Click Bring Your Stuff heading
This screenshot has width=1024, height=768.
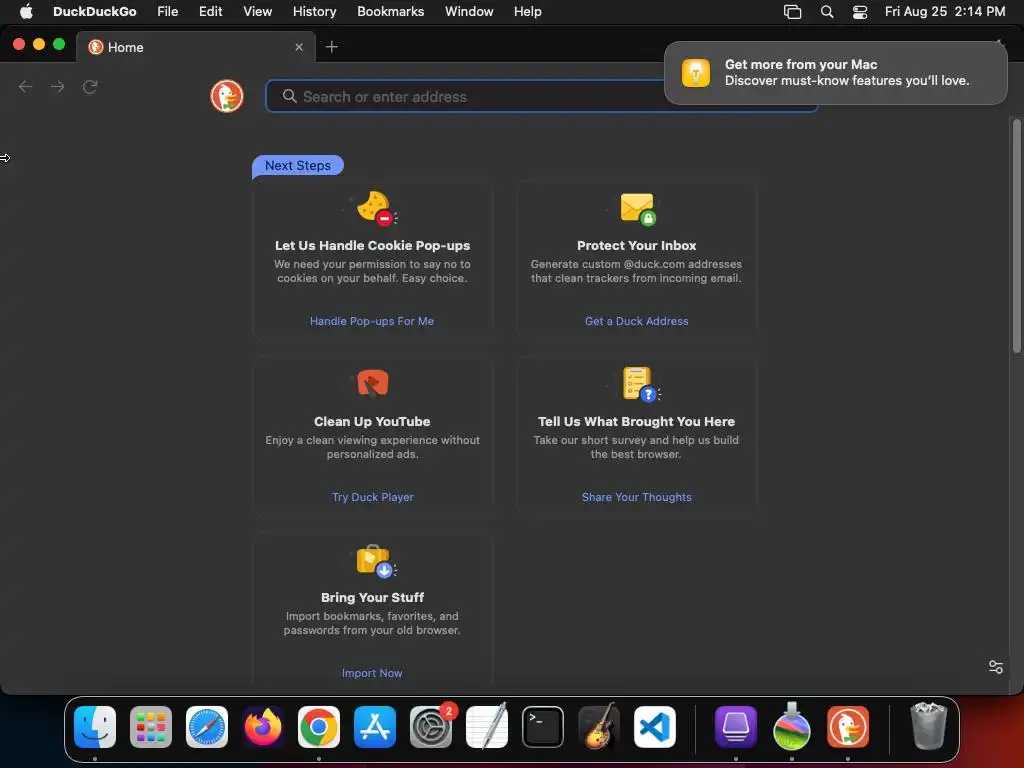[372, 598]
